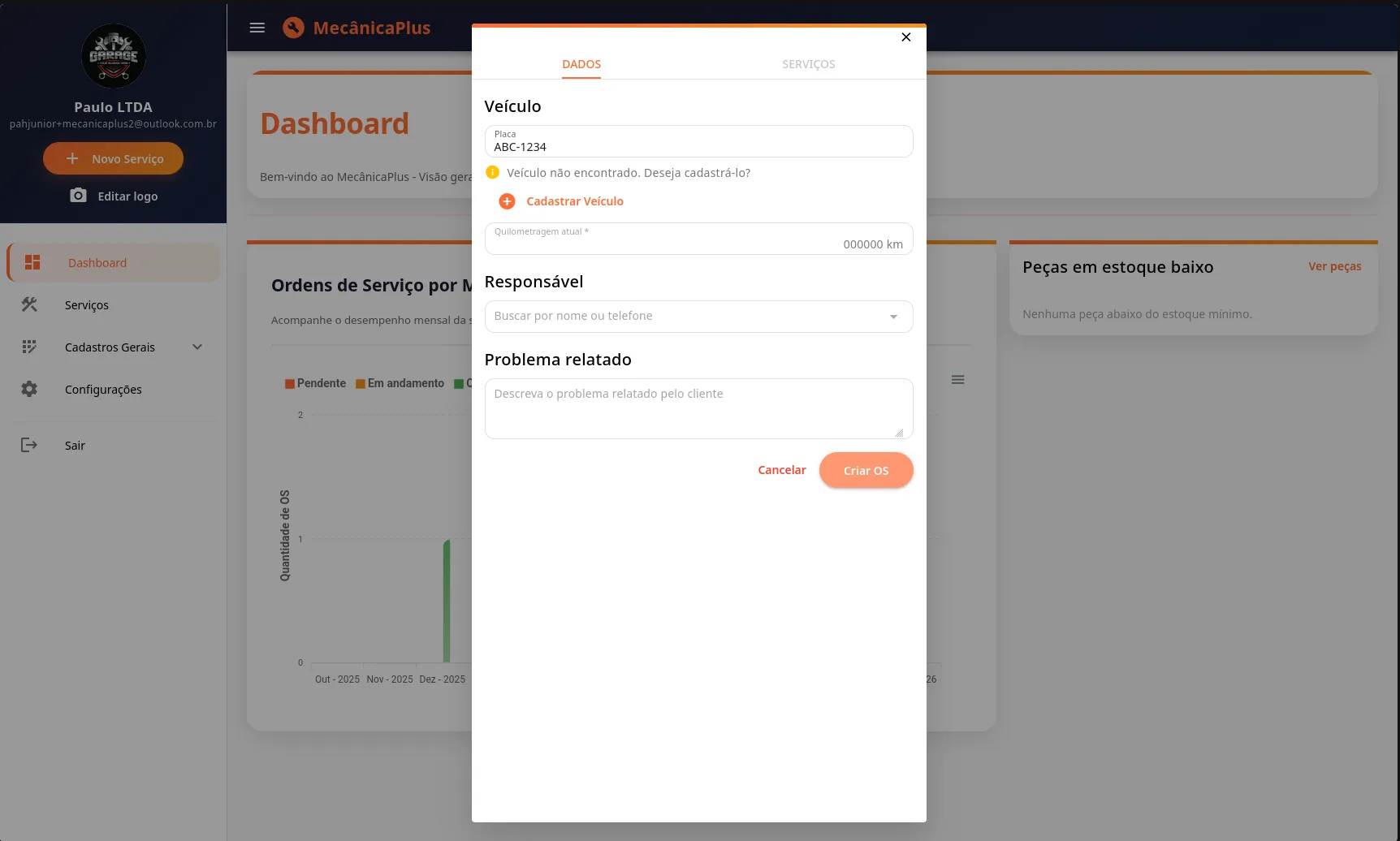The width and height of the screenshot is (1400, 841).
Task: Click the Paulo LTDA company name
Action: (114, 107)
